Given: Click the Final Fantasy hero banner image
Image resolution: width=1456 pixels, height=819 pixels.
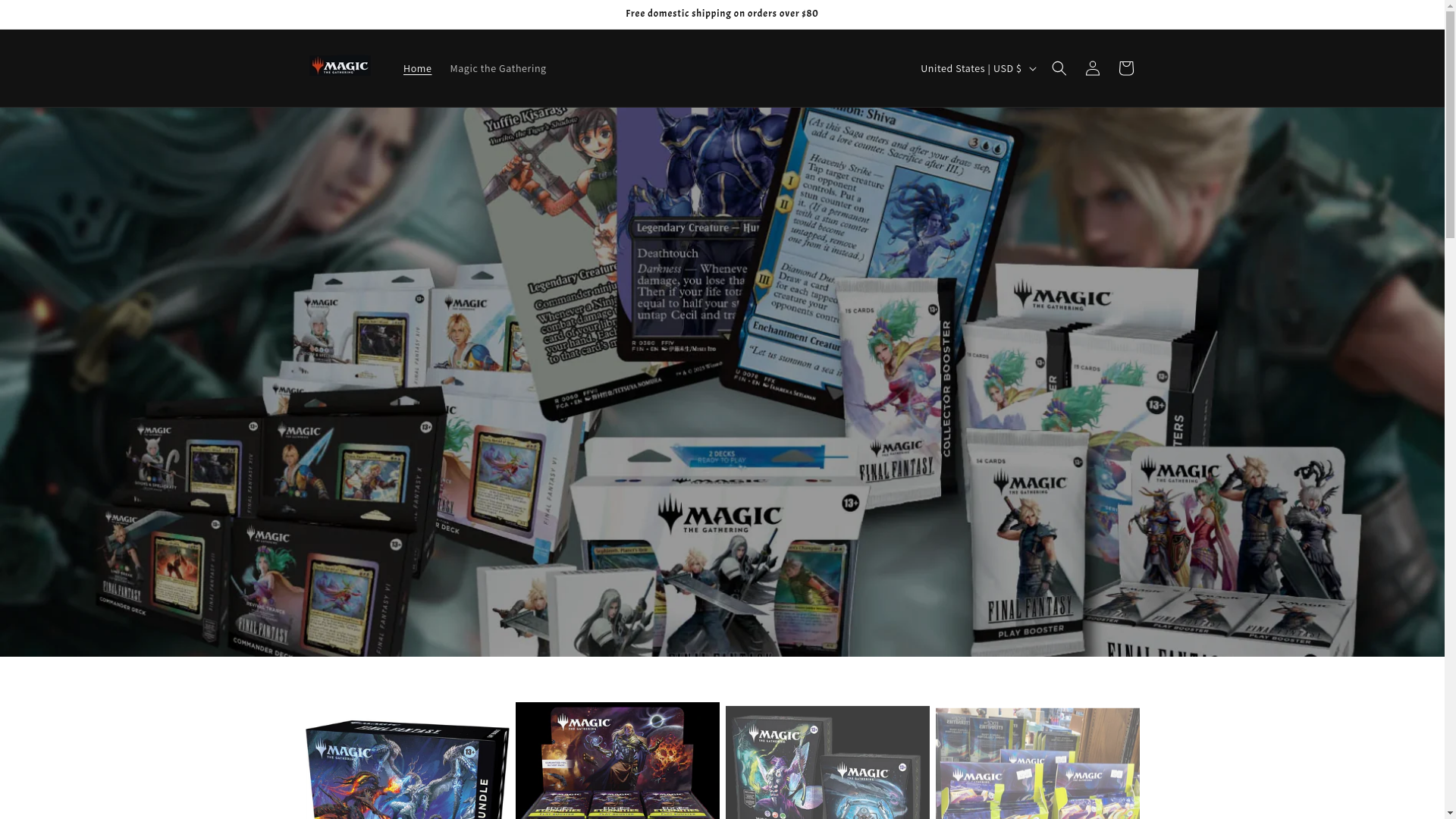Looking at the screenshot, I should 722,381.
